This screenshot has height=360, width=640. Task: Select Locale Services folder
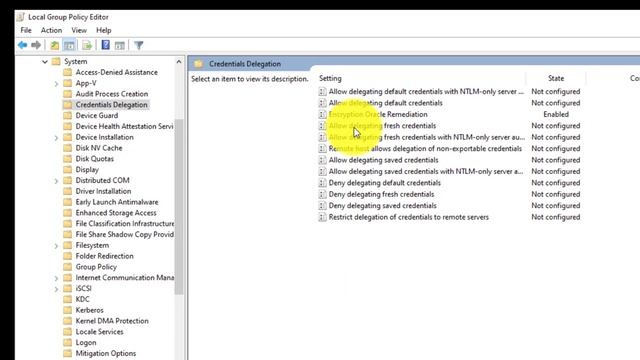click(x=99, y=332)
